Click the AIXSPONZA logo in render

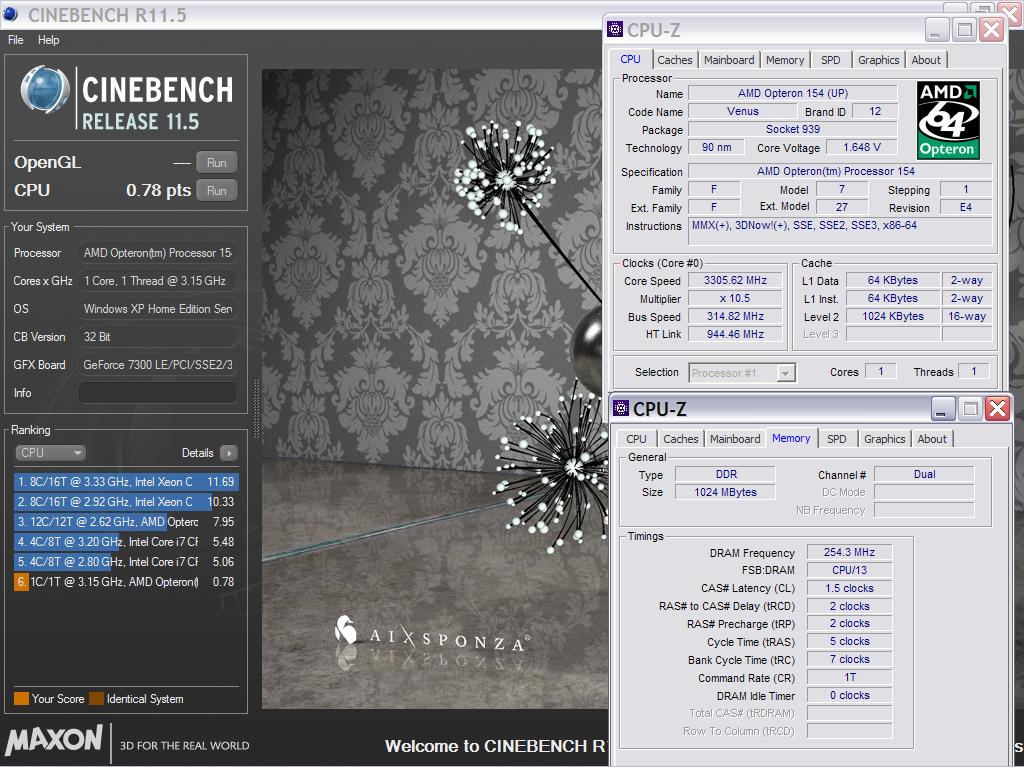[x=432, y=633]
